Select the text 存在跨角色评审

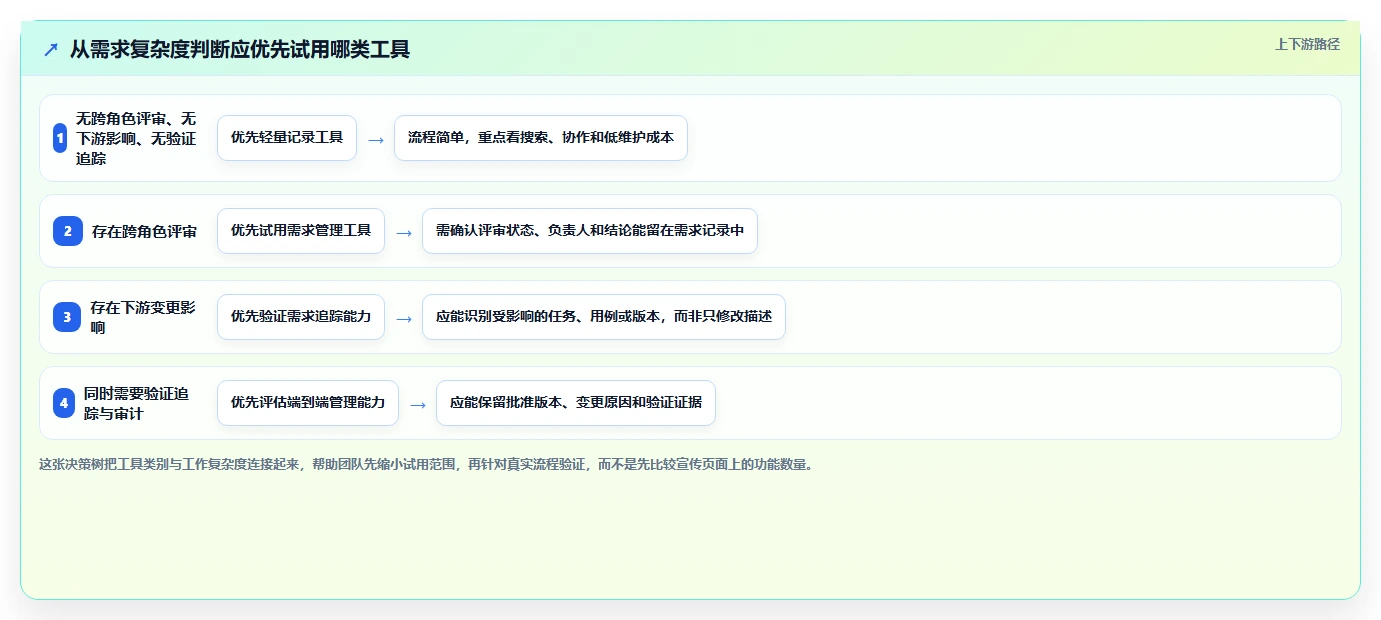pyautogui.click(x=144, y=231)
